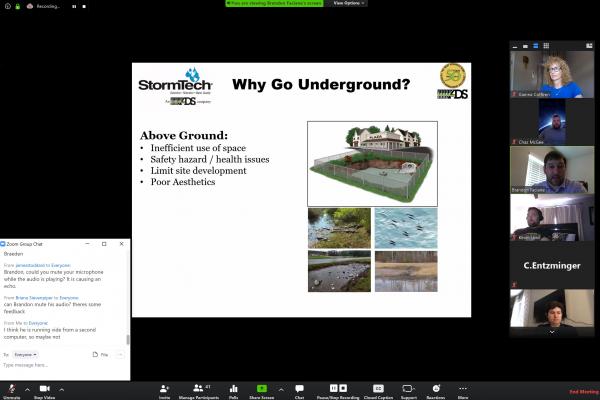
Task: Click the retention pond illustration on slide
Action: pos(372,164)
